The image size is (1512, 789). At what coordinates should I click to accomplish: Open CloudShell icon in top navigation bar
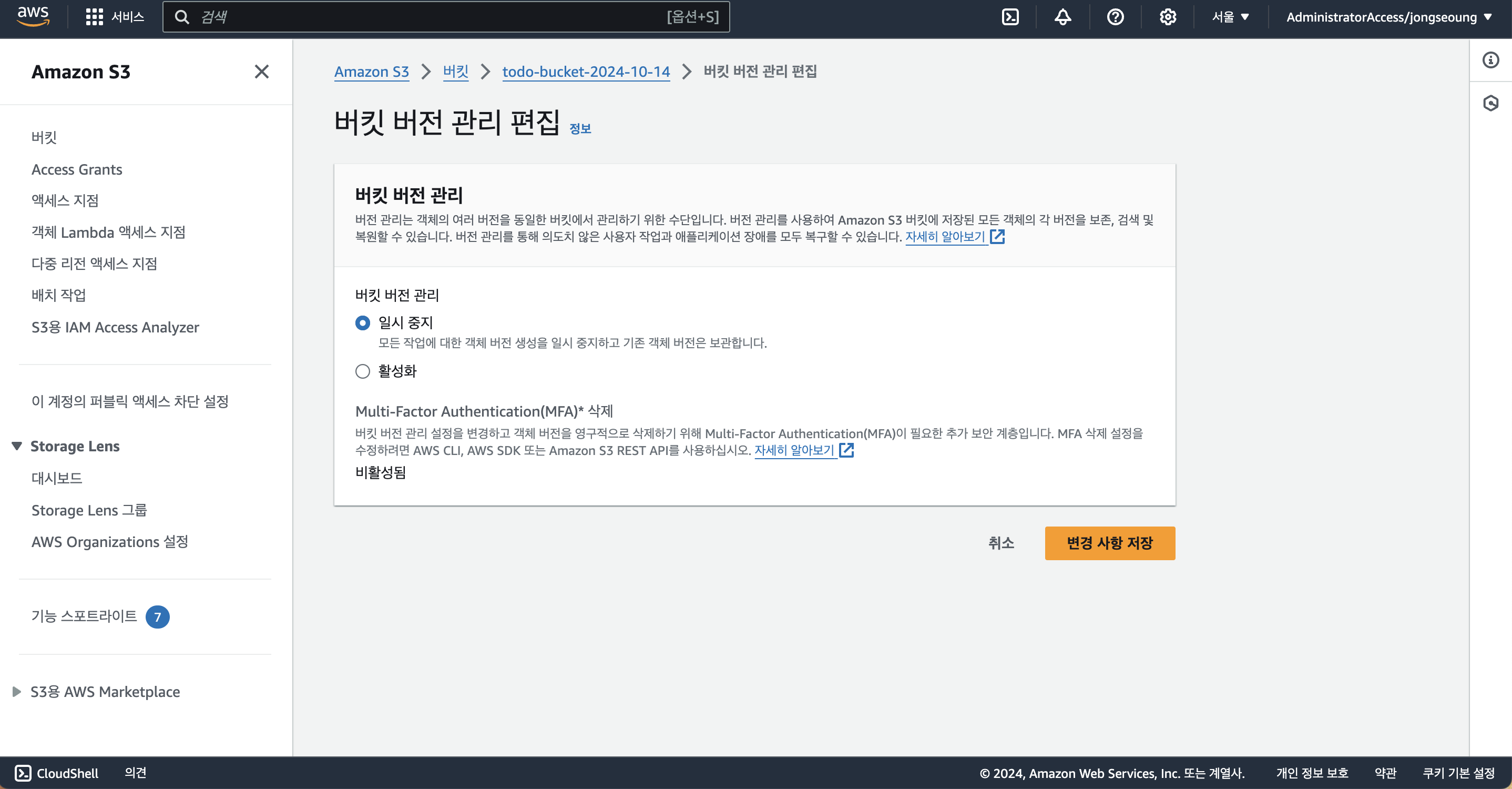1010,17
